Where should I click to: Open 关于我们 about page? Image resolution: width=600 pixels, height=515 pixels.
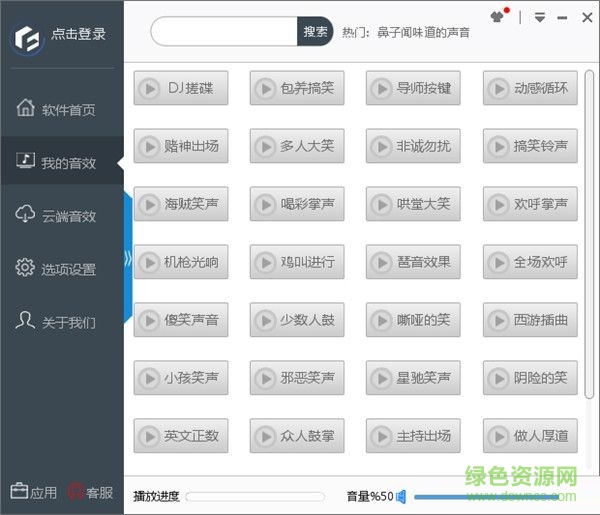(62, 321)
